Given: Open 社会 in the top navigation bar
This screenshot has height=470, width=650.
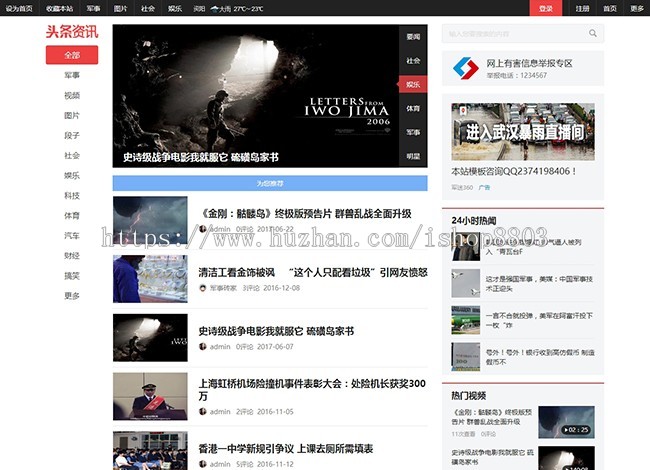Looking at the screenshot, I should pyautogui.click(x=148, y=8).
